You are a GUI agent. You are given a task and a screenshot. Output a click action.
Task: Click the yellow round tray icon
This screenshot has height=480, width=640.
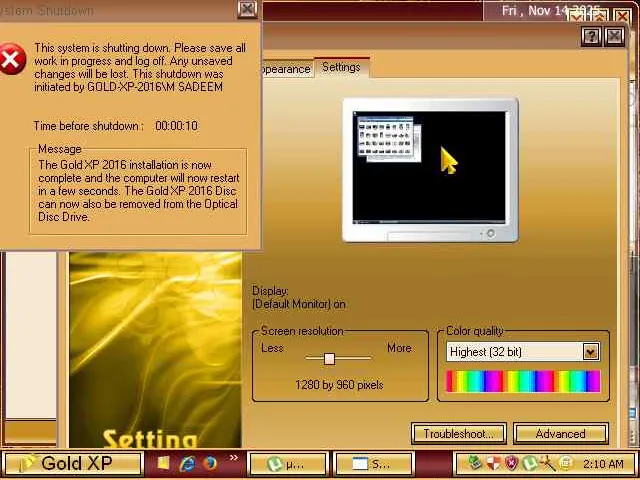click(566, 463)
